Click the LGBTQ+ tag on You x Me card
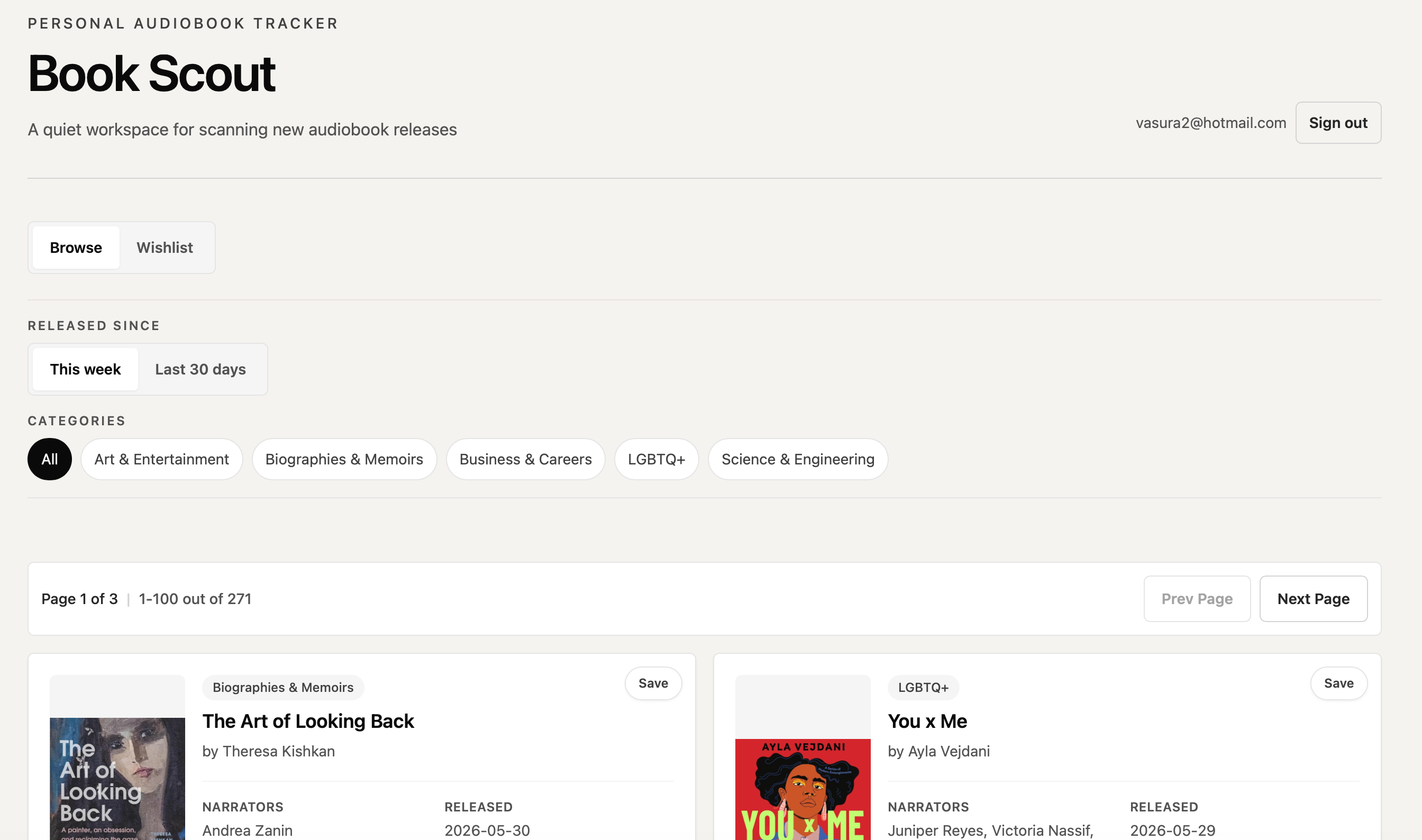The height and width of the screenshot is (840, 1422). 923,687
